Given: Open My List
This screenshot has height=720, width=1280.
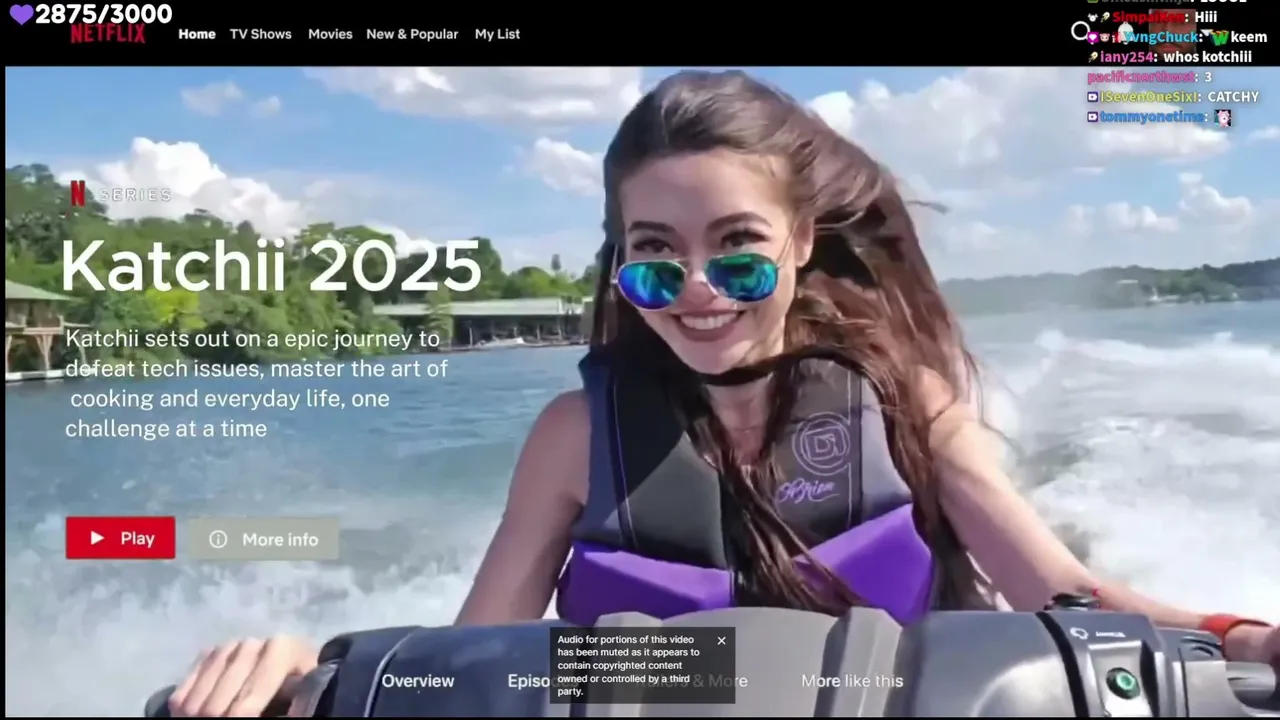Looking at the screenshot, I should click(497, 34).
